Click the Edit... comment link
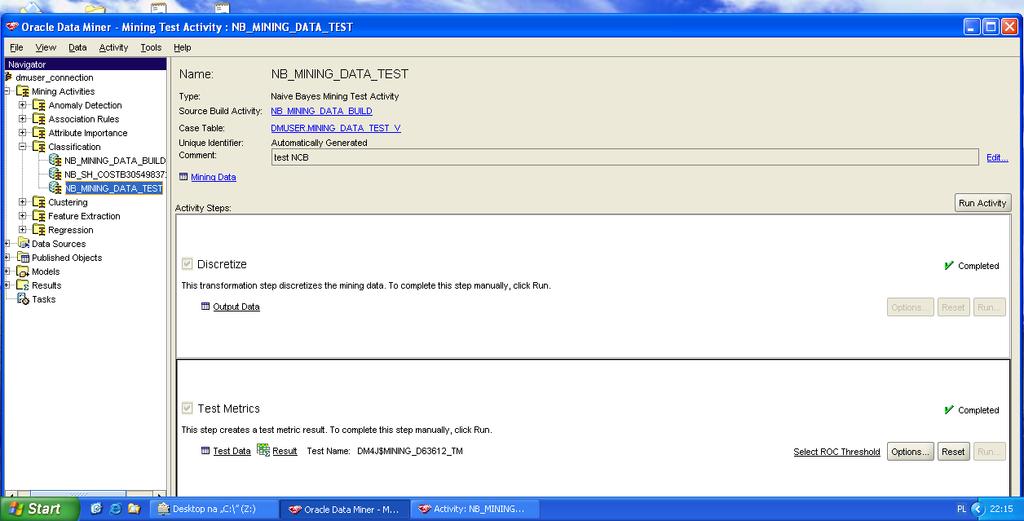This screenshot has width=1024, height=521. pos(997,157)
